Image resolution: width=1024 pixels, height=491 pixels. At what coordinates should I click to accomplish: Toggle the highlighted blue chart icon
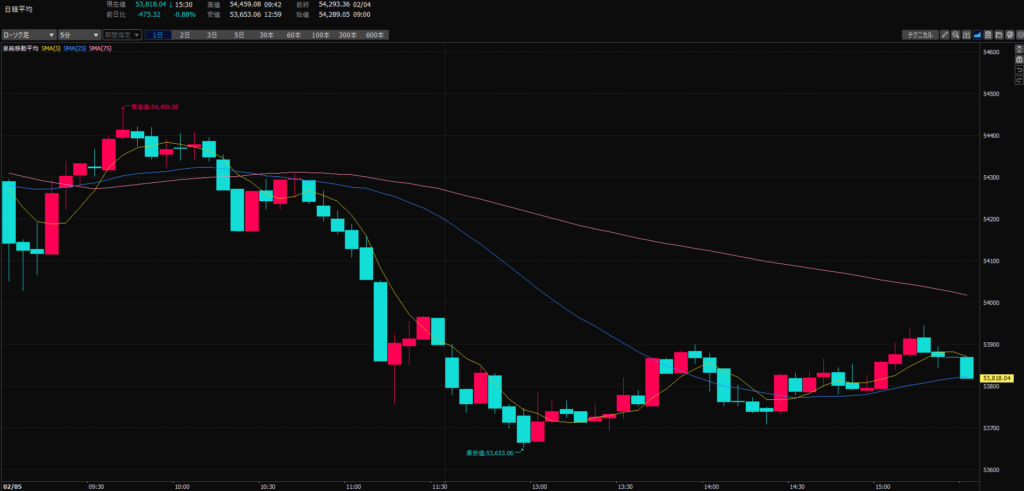975,34
